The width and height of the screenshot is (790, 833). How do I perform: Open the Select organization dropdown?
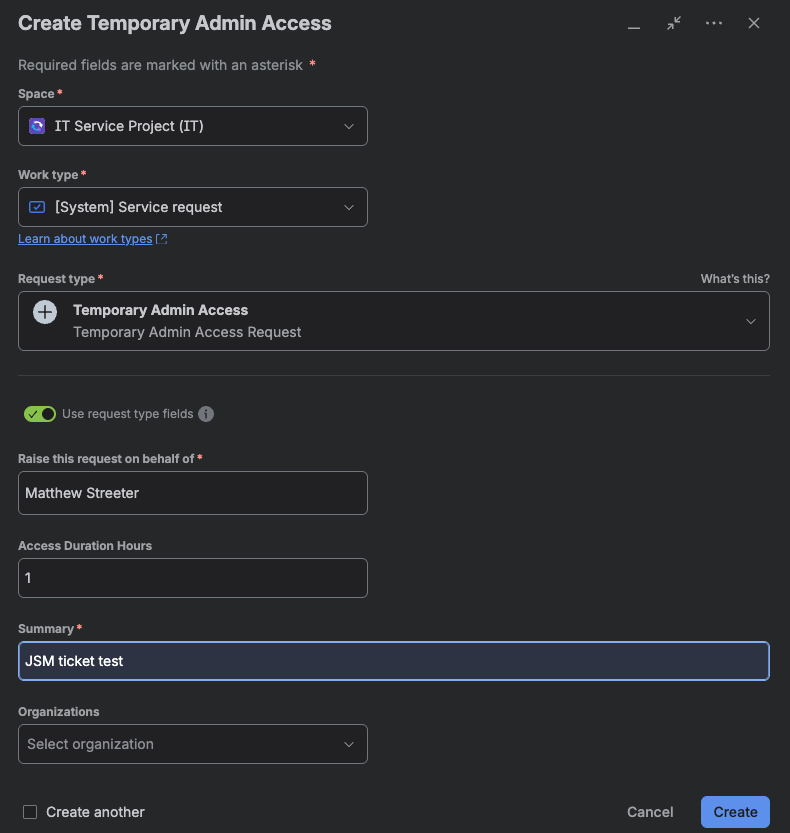(x=193, y=744)
